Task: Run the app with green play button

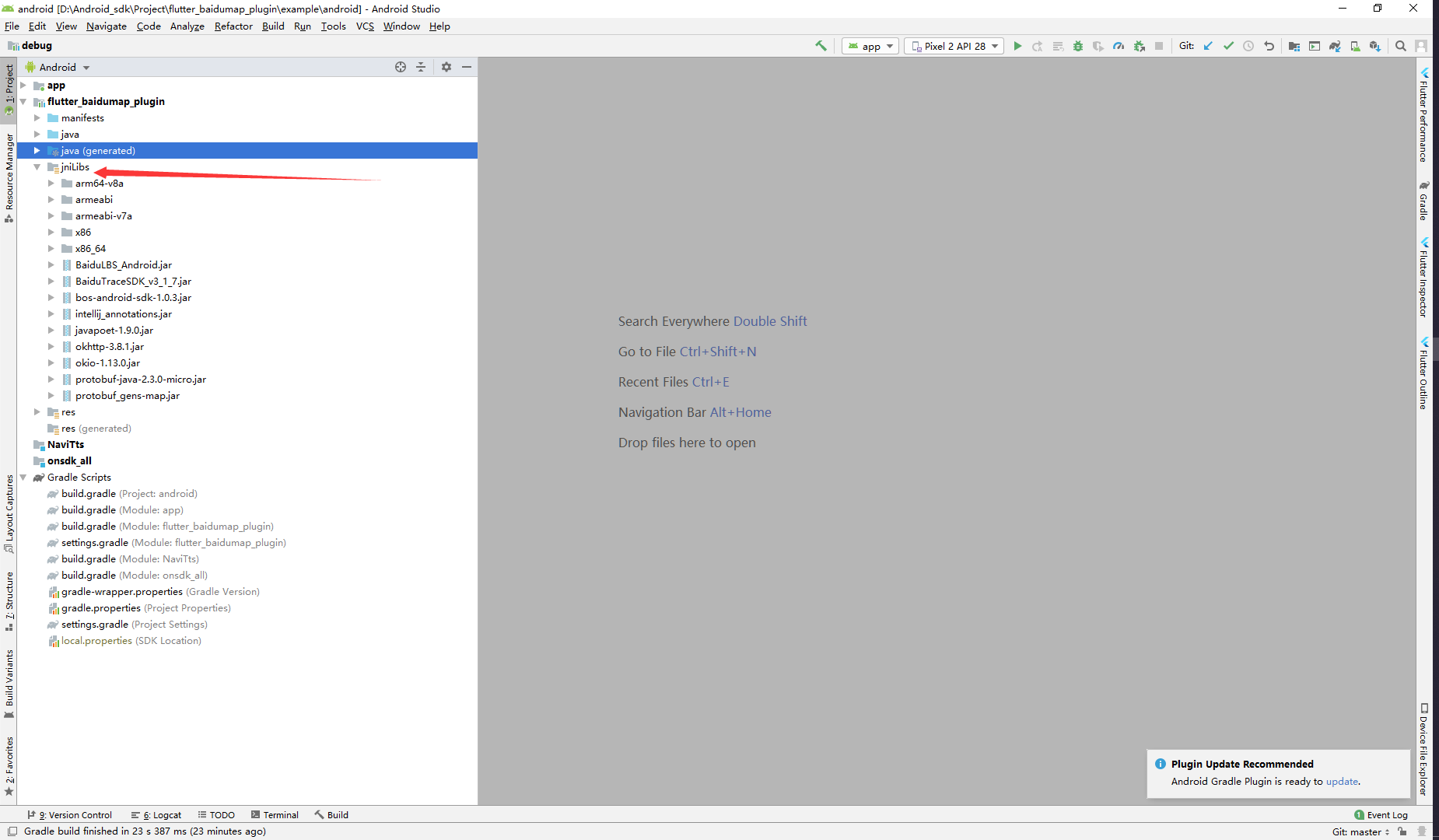Action: [x=1017, y=46]
